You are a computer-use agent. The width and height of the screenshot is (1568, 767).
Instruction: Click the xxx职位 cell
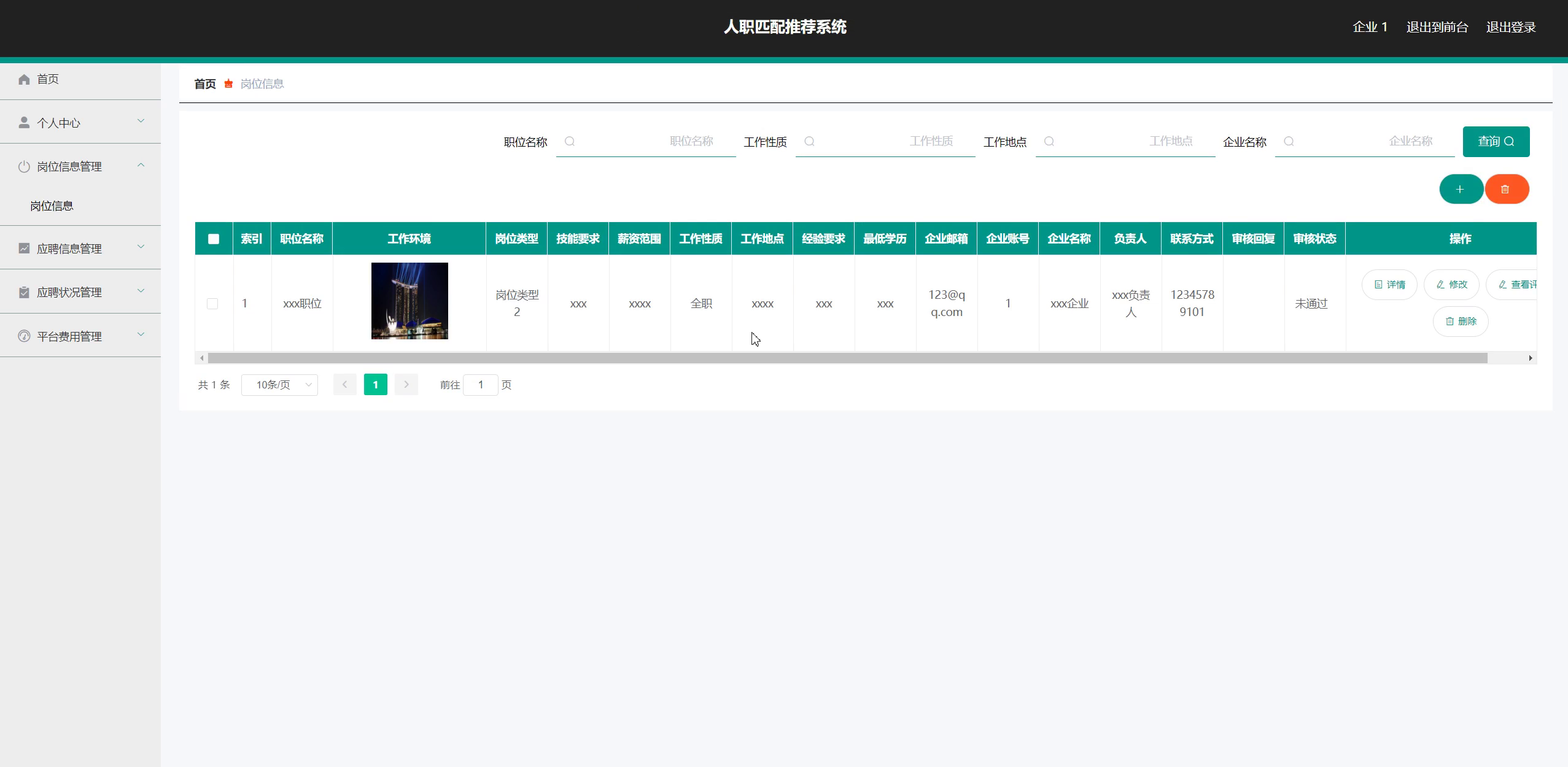point(302,304)
